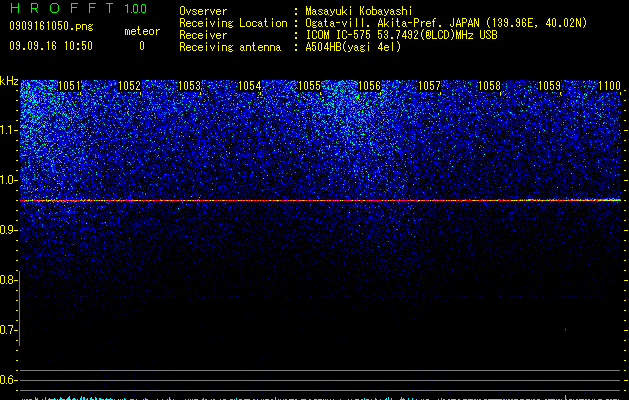The height and width of the screenshot is (400, 629).
Task: Click the file name 0909161050.png
Action: [x=51, y=26]
